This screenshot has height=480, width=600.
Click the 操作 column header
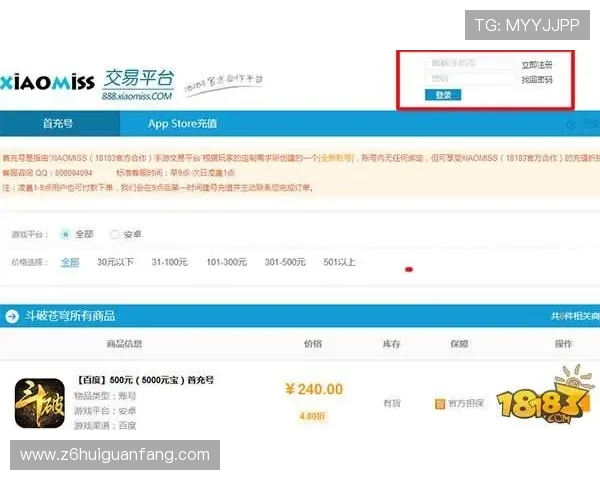[563, 343]
